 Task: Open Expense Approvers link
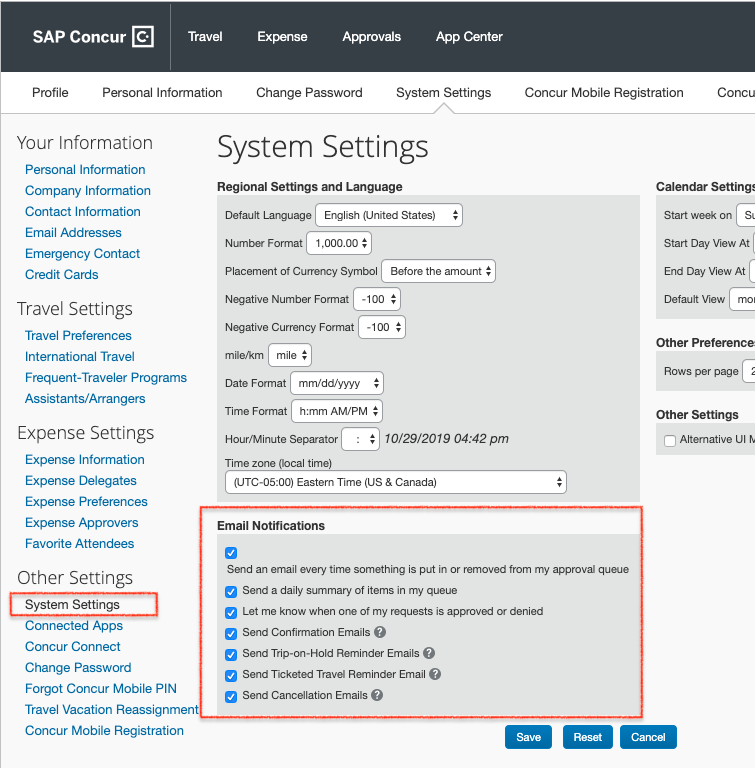click(x=82, y=523)
